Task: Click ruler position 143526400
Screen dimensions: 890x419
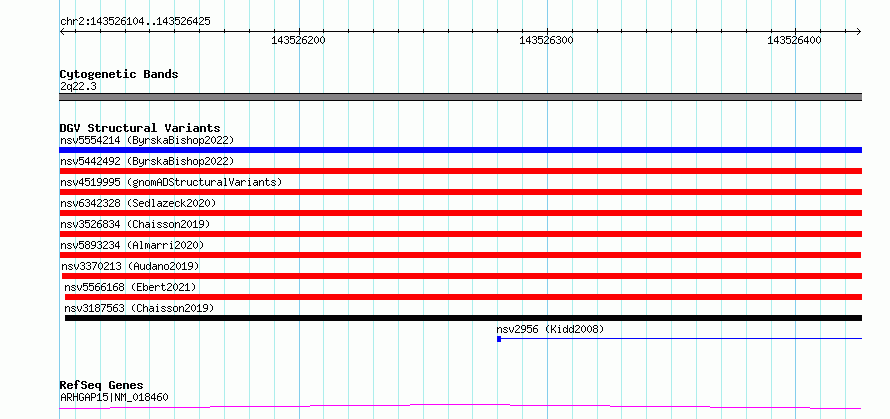Action: [x=794, y=40]
